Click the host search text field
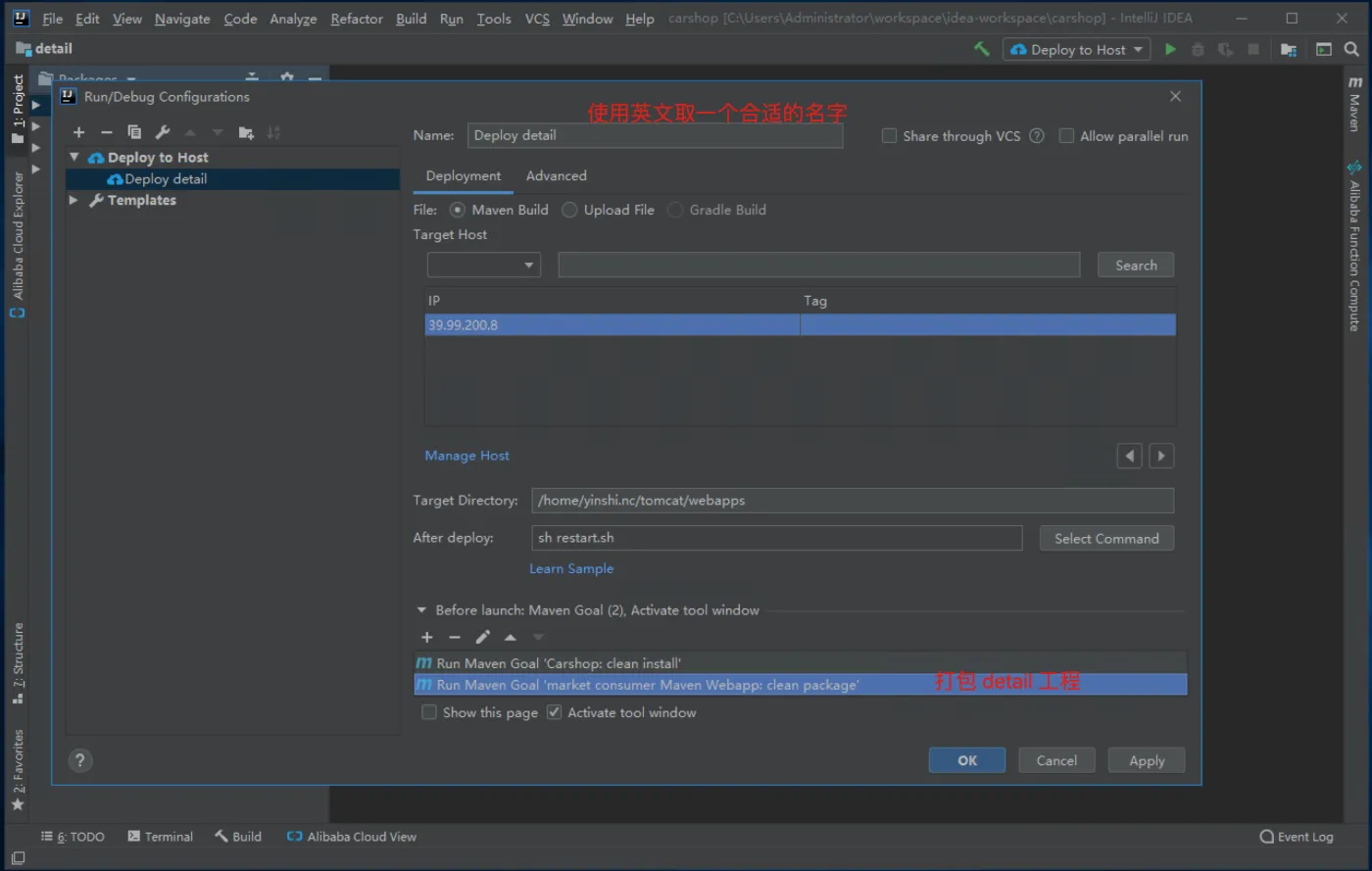This screenshot has height=871, width=1372. point(819,265)
